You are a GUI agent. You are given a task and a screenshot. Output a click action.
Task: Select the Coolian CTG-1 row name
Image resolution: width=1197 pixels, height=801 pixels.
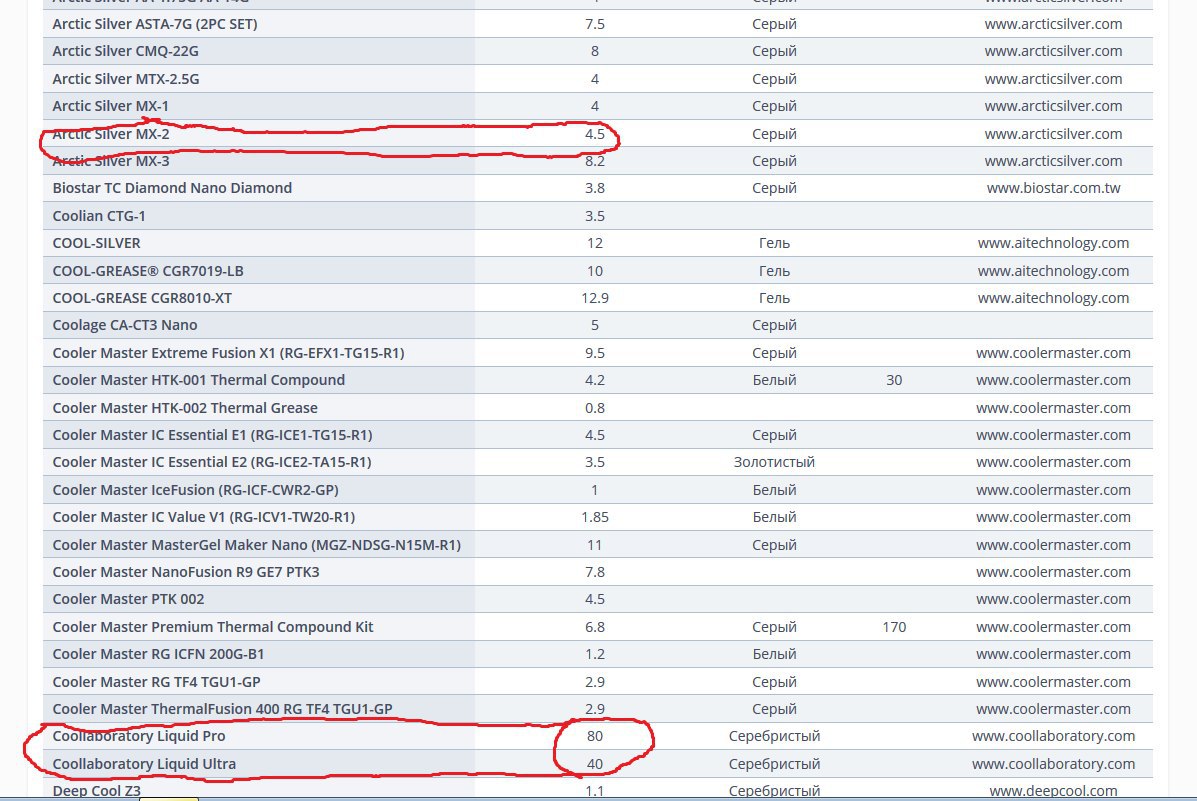[98, 215]
